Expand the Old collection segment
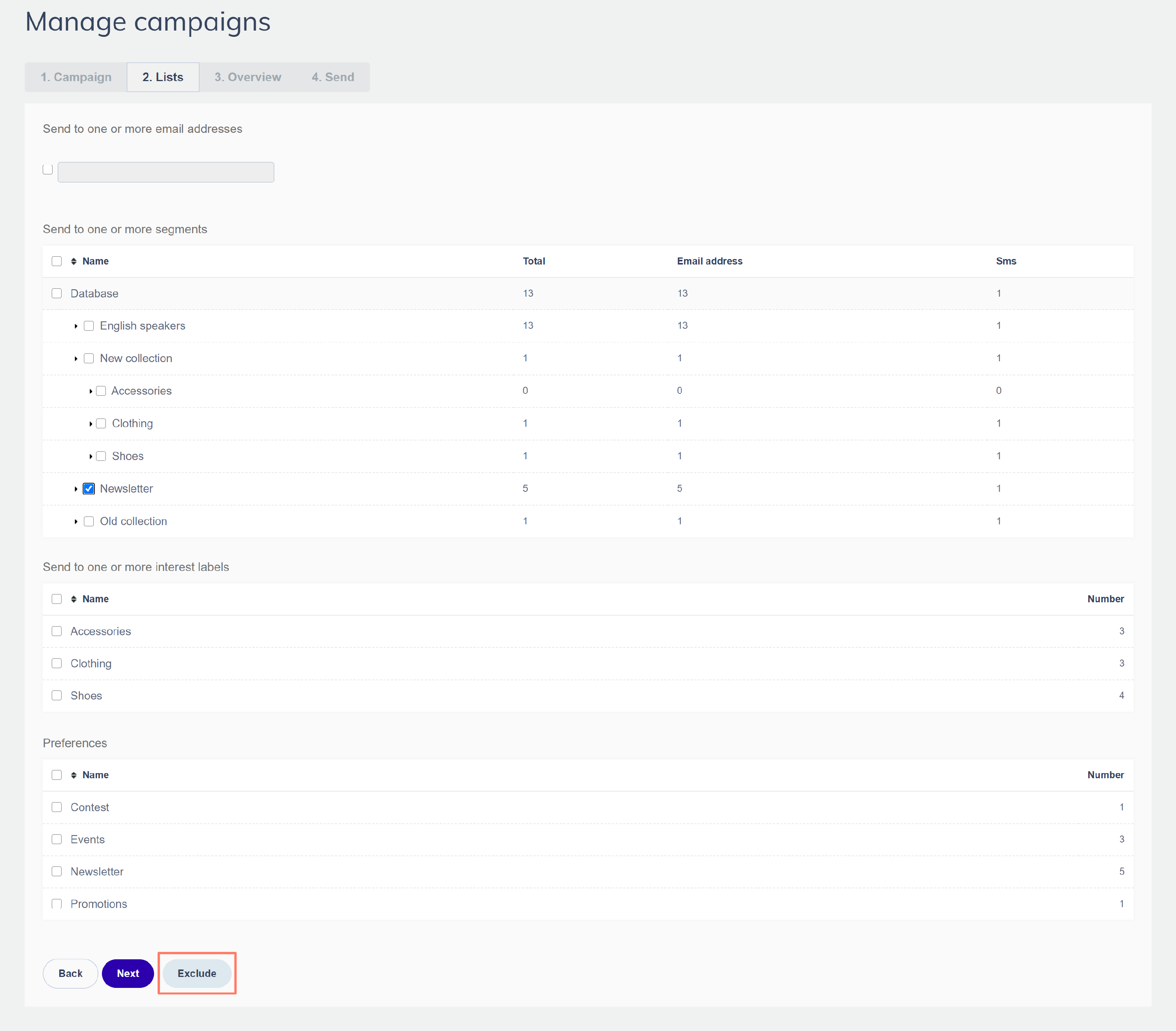This screenshot has width=1176, height=1031. tap(75, 521)
